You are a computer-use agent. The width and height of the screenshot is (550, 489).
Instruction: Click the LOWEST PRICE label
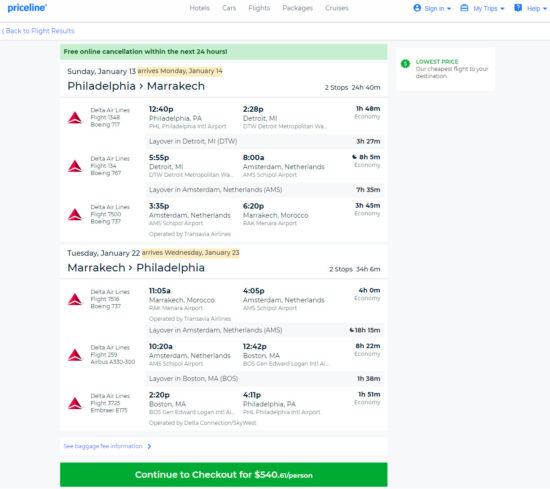437,61
